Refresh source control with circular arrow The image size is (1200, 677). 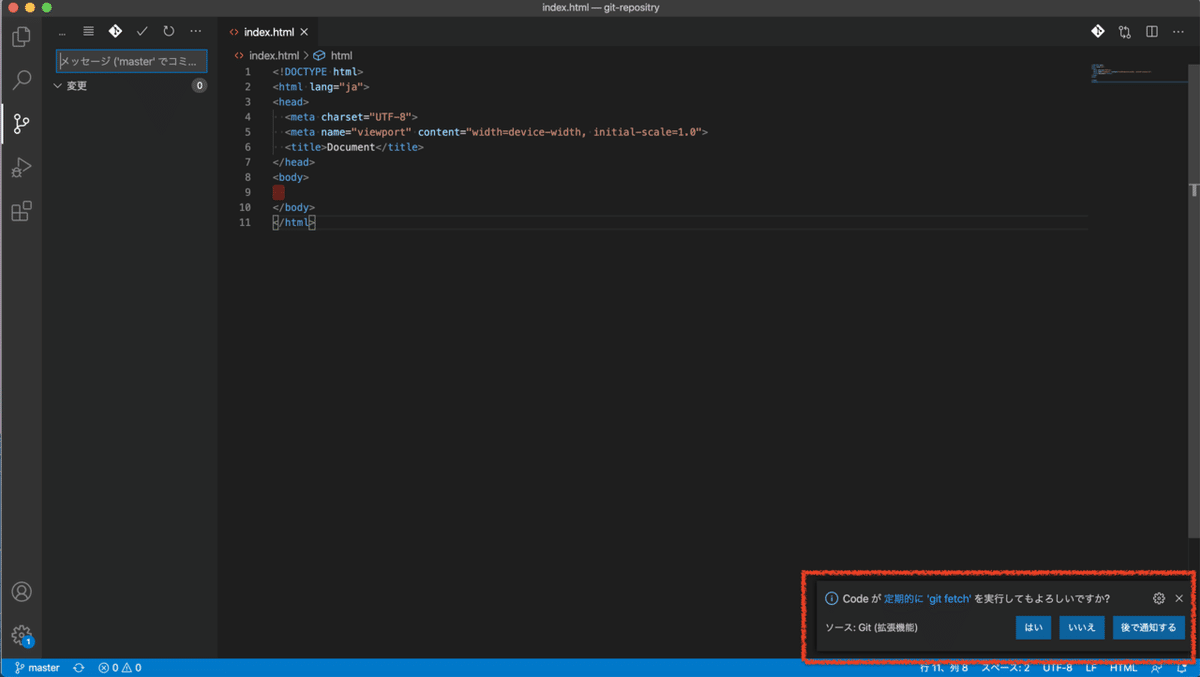point(169,31)
